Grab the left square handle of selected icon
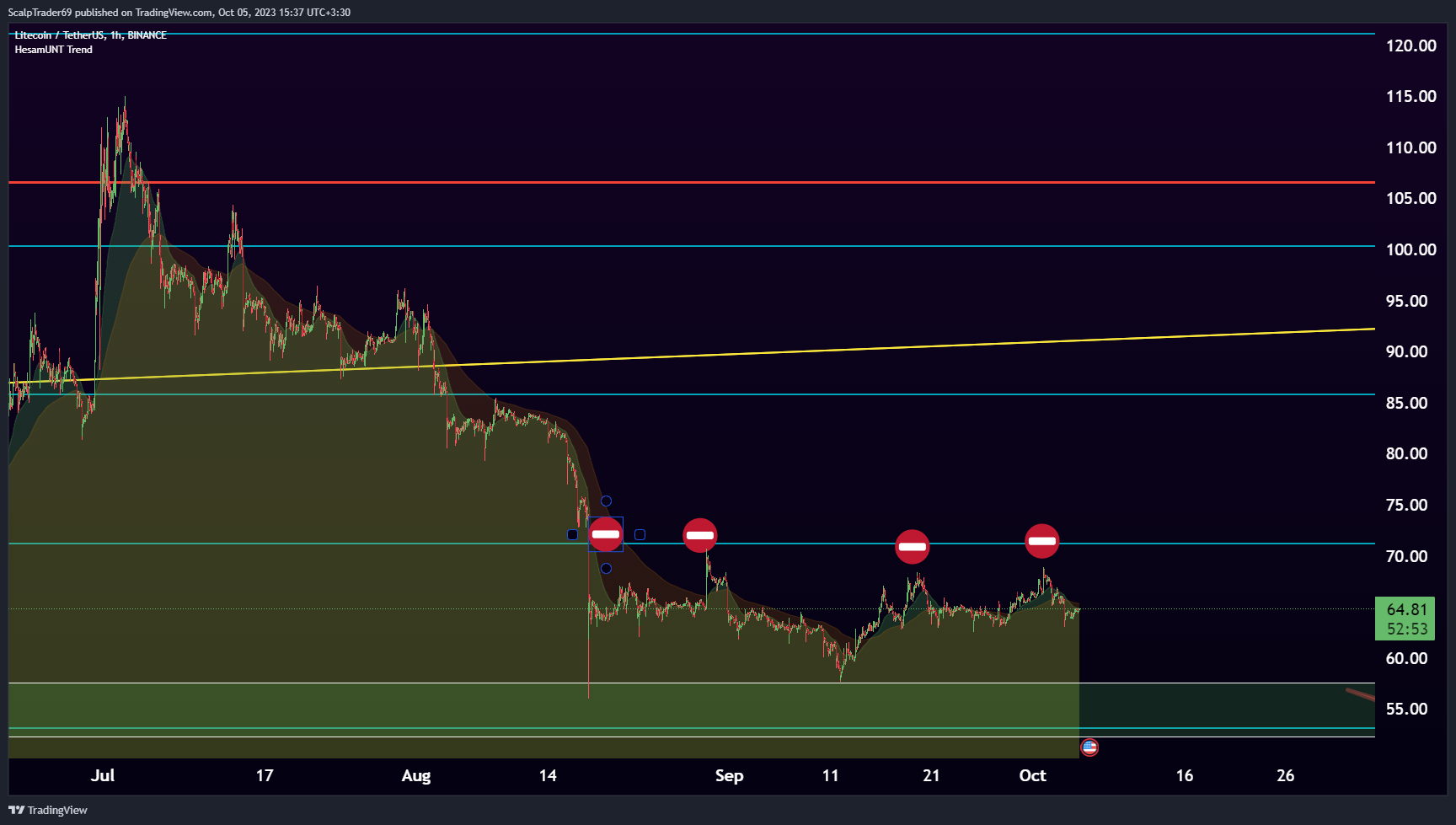The width and height of the screenshot is (1456, 825). point(573,534)
